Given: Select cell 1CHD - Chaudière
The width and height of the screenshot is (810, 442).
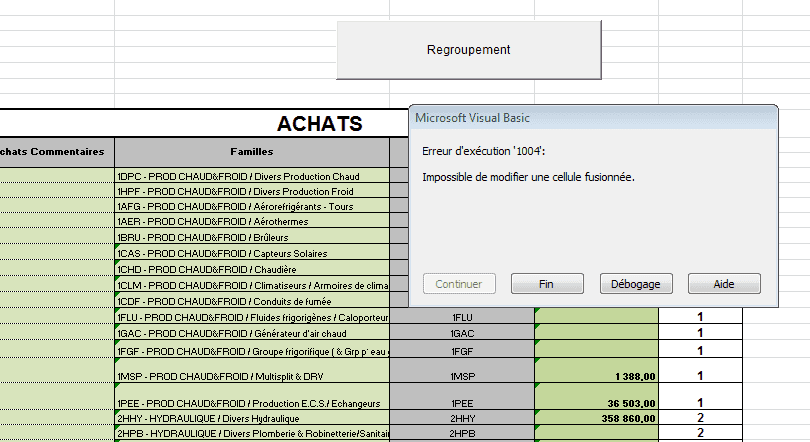Looking at the screenshot, I should [252, 269].
